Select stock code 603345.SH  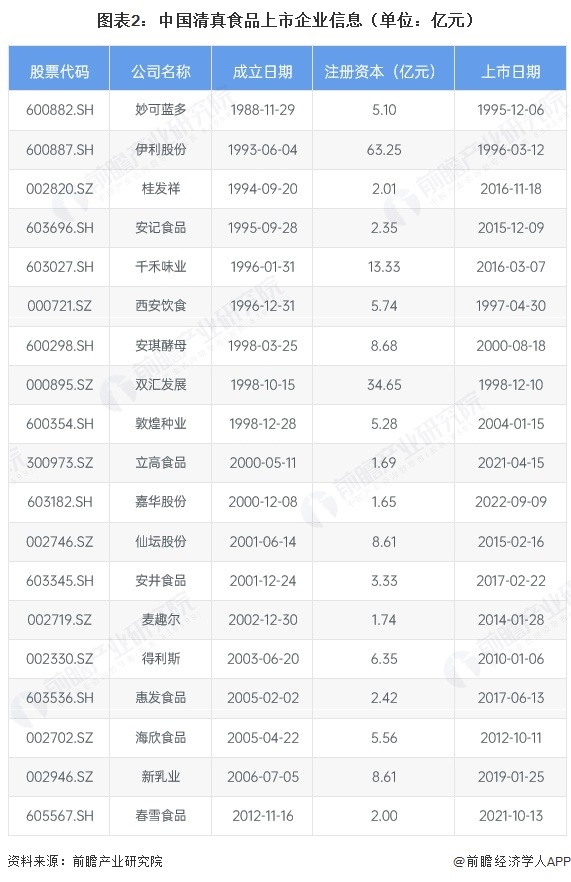click(x=60, y=580)
